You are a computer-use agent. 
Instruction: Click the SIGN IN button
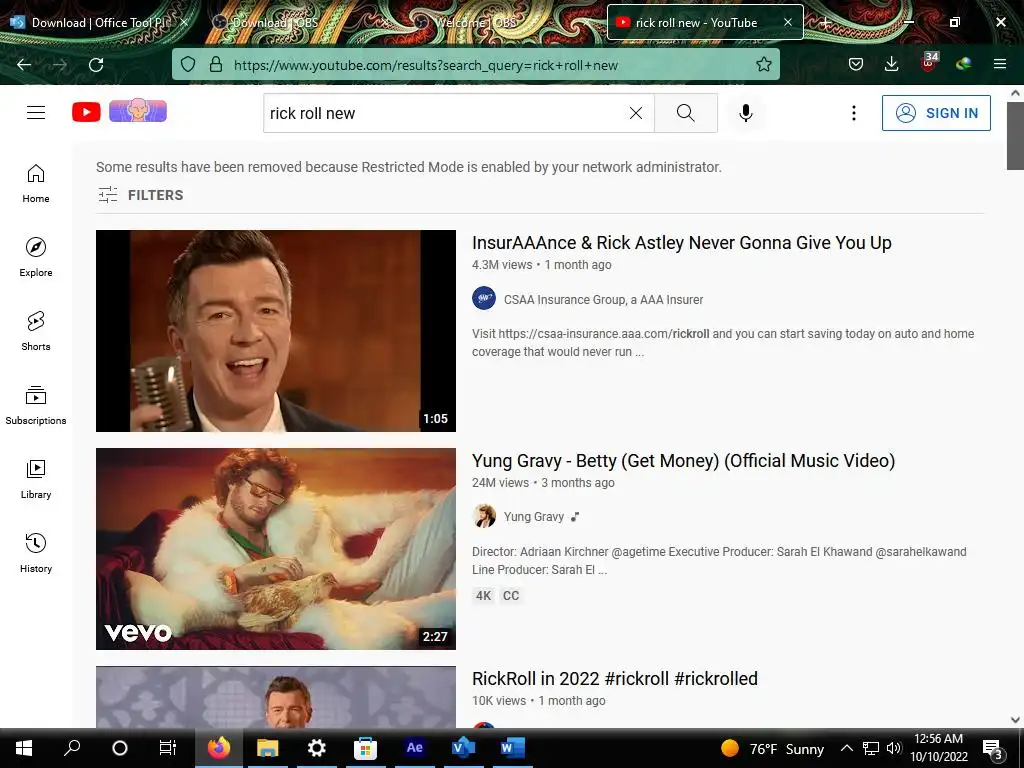936,113
